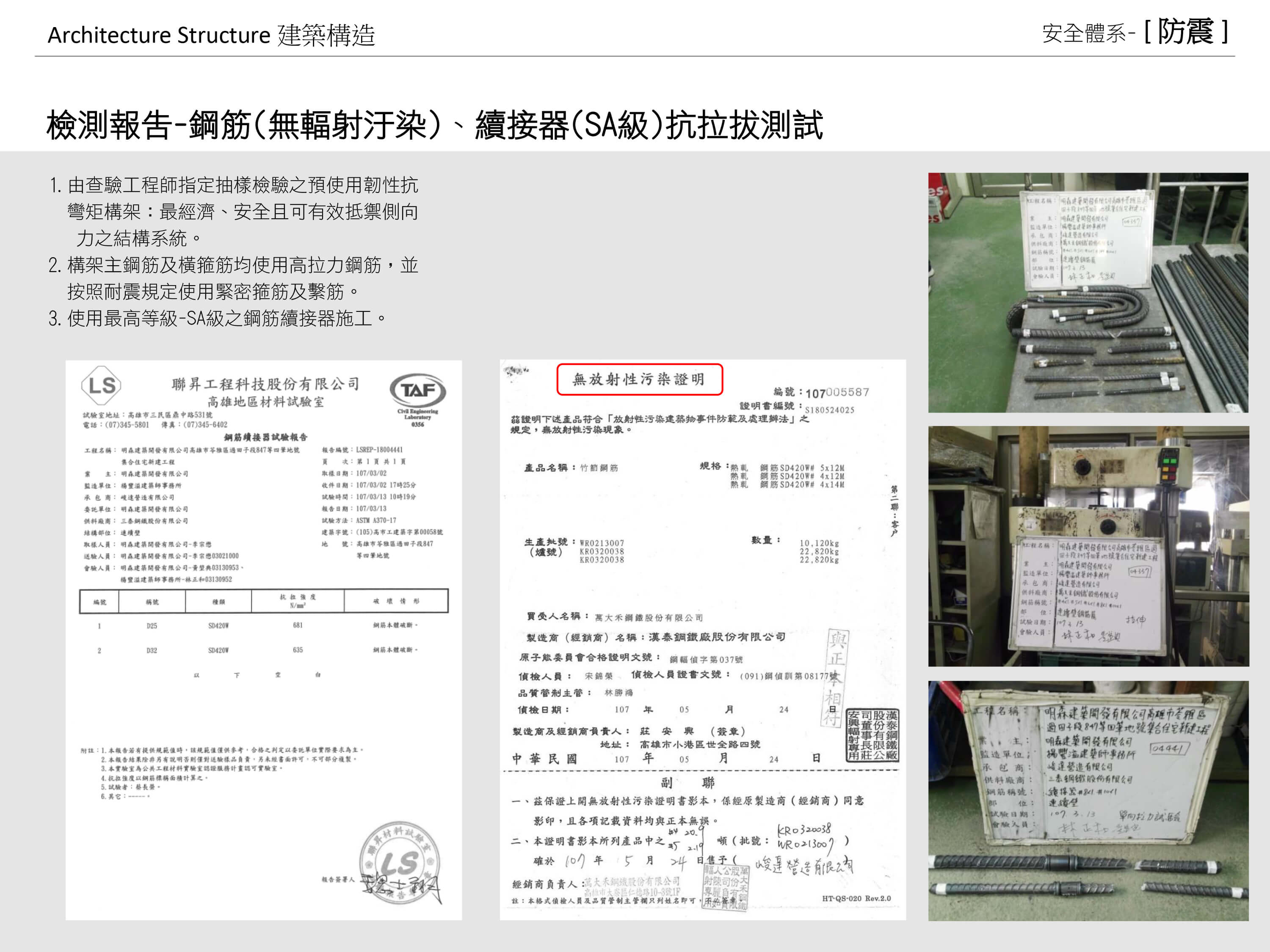Click the square company seal stamp on certificate
Image resolution: width=1270 pixels, height=952 pixels.
tap(872, 735)
